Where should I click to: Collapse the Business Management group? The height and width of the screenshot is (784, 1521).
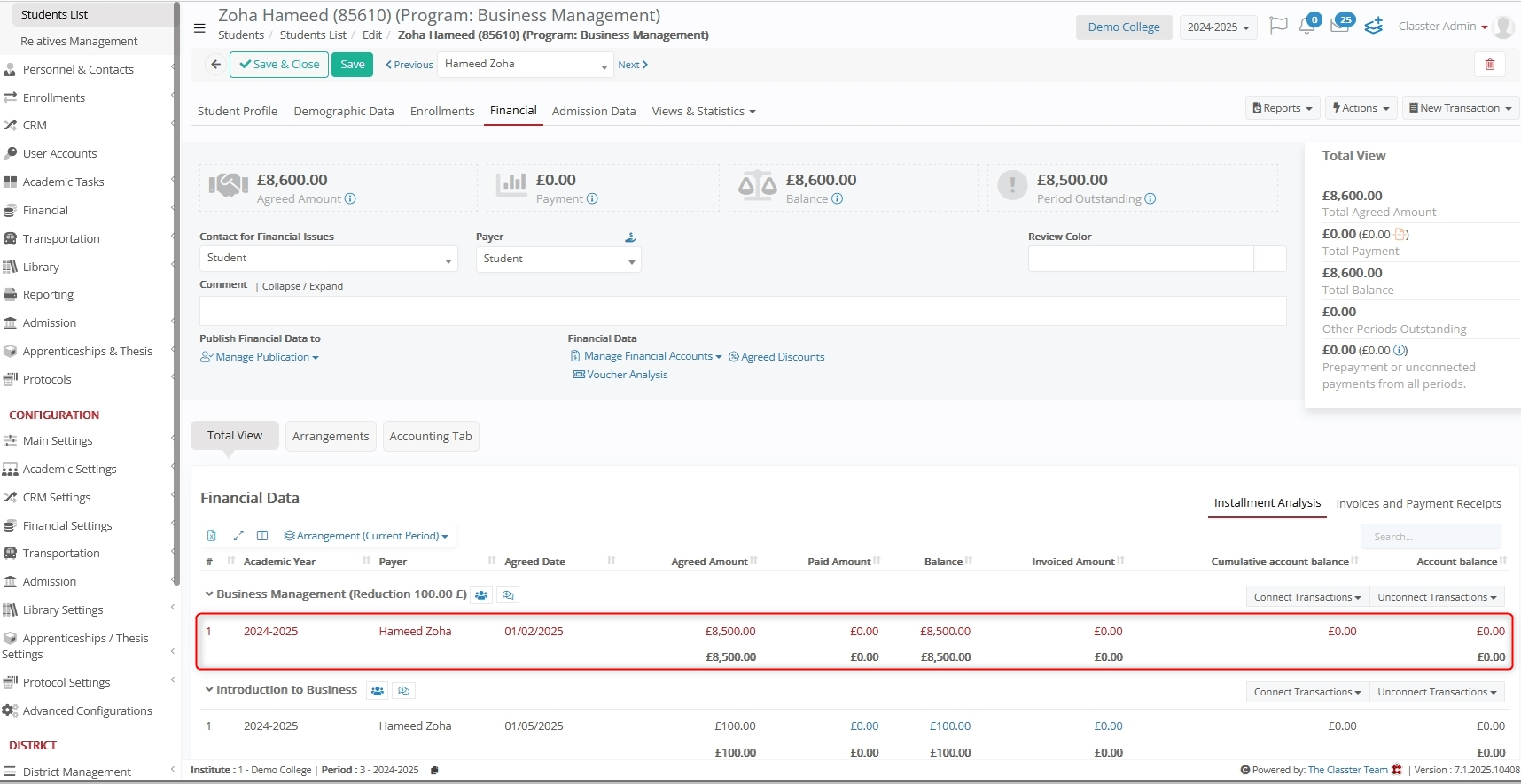tap(209, 594)
